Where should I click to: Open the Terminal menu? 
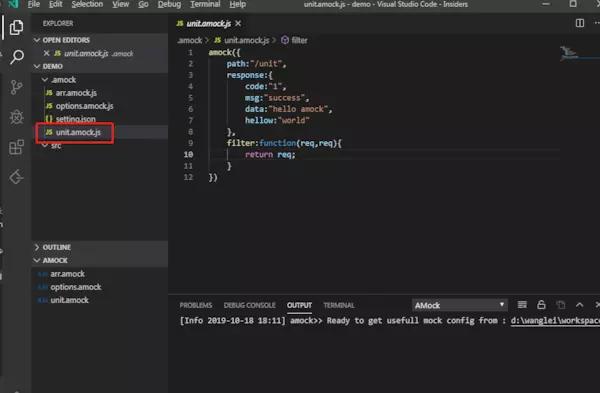[x=205, y=4]
